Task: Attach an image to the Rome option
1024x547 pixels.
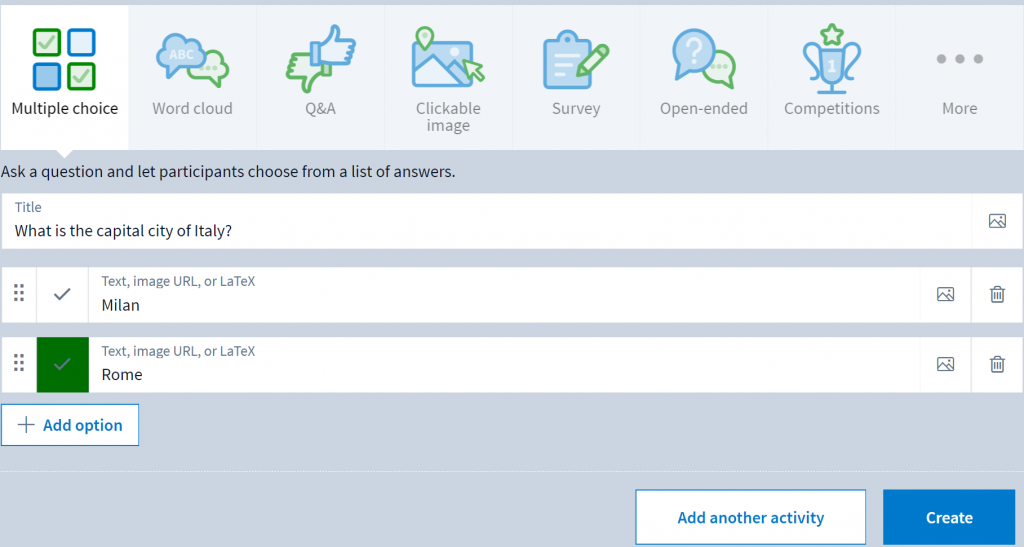Action: tap(946, 364)
